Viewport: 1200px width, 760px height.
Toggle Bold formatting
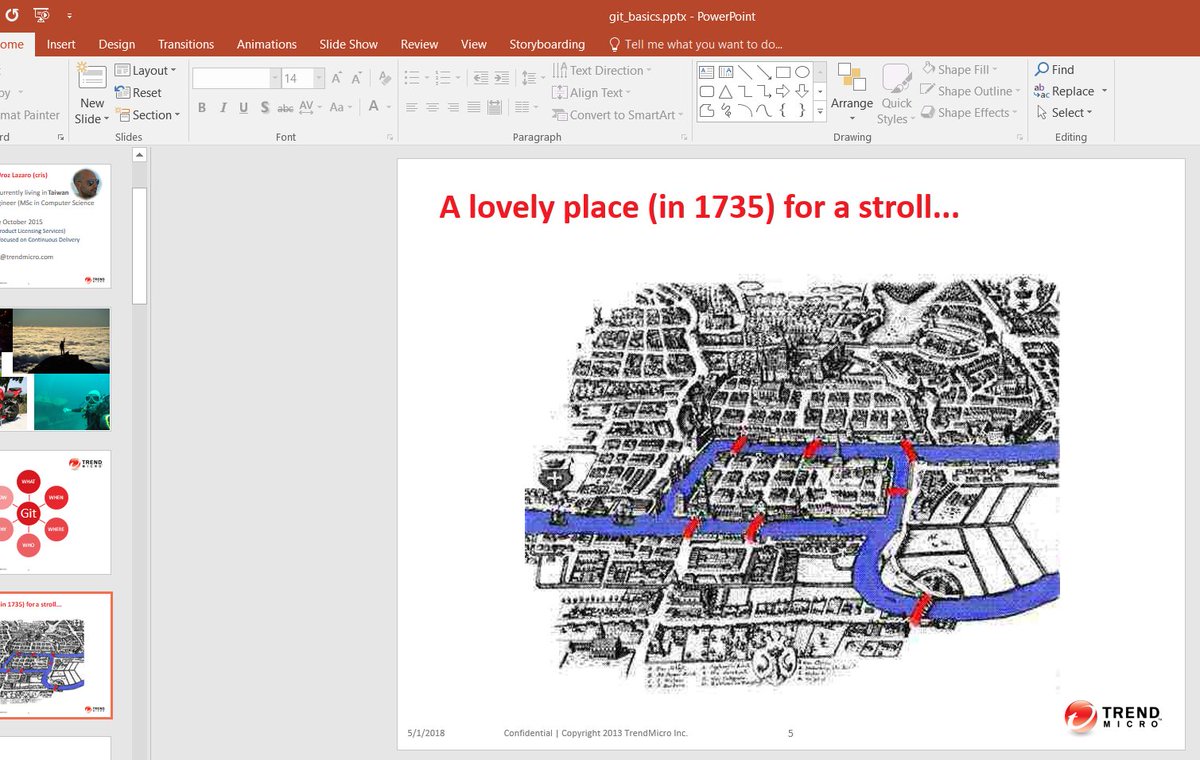(x=202, y=107)
